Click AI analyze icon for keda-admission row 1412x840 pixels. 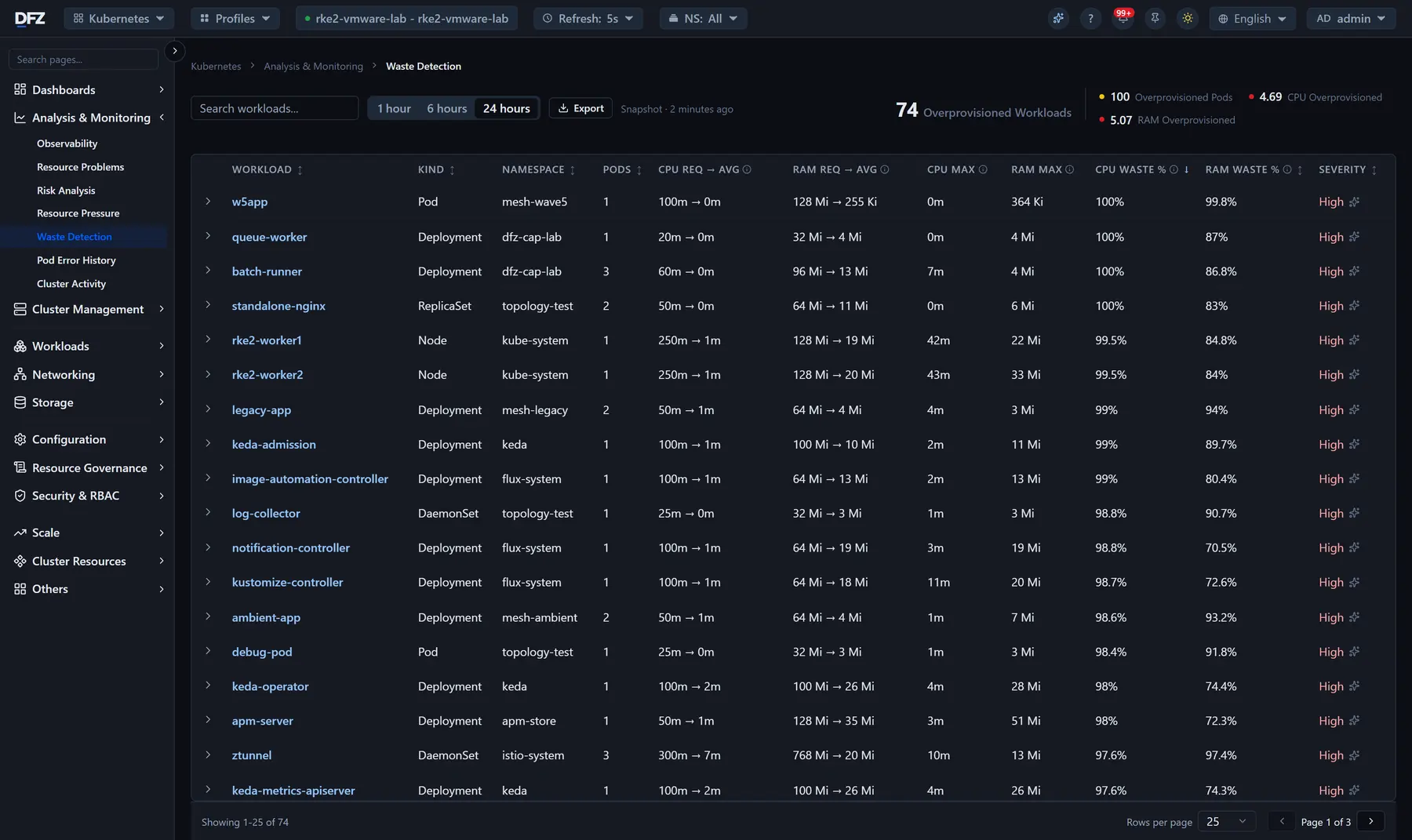1354,444
